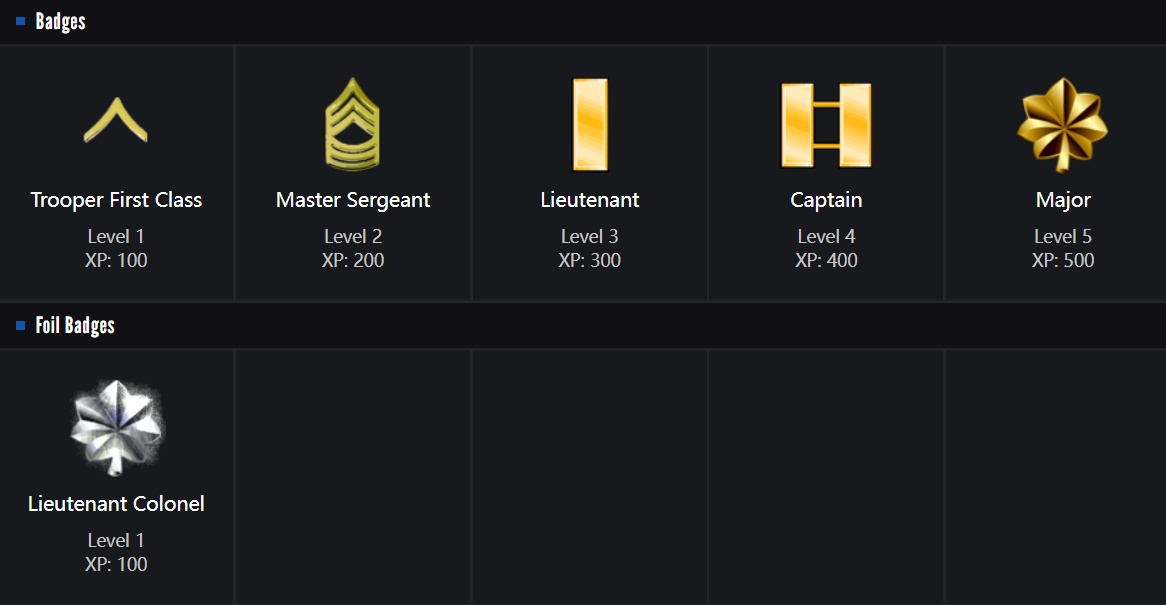The height and width of the screenshot is (605, 1166).
Task: Select the Master Sergeant stripes badge icon
Action: point(353,125)
